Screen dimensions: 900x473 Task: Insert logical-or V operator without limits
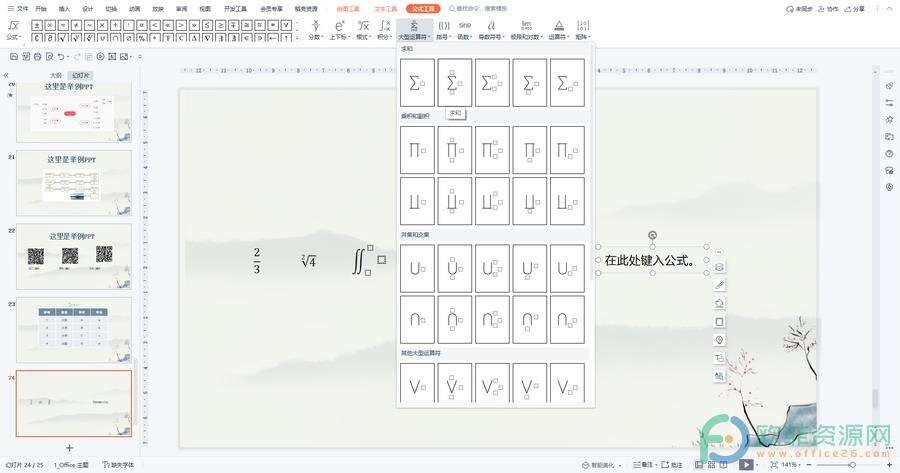(417, 383)
